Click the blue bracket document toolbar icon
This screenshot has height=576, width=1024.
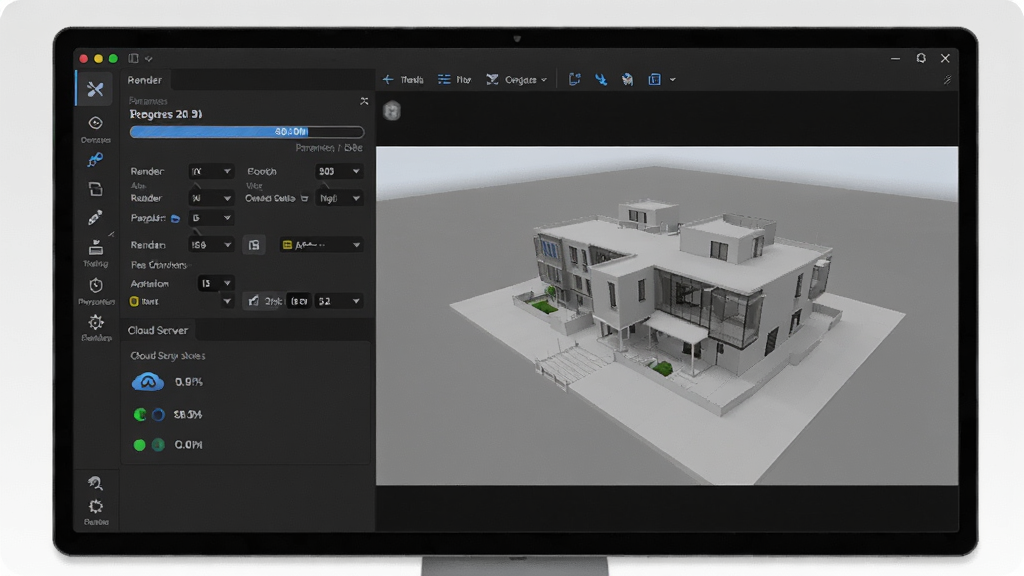pyautogui.click(x=575, y=80)
